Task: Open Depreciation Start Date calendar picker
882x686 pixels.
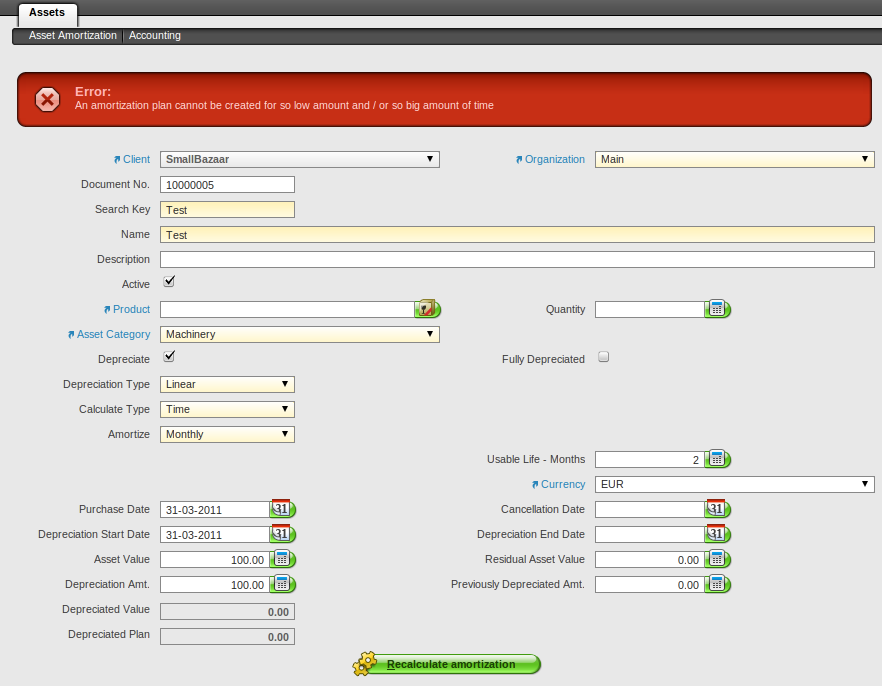Action: pyautogui.click(x=282, y=534)
